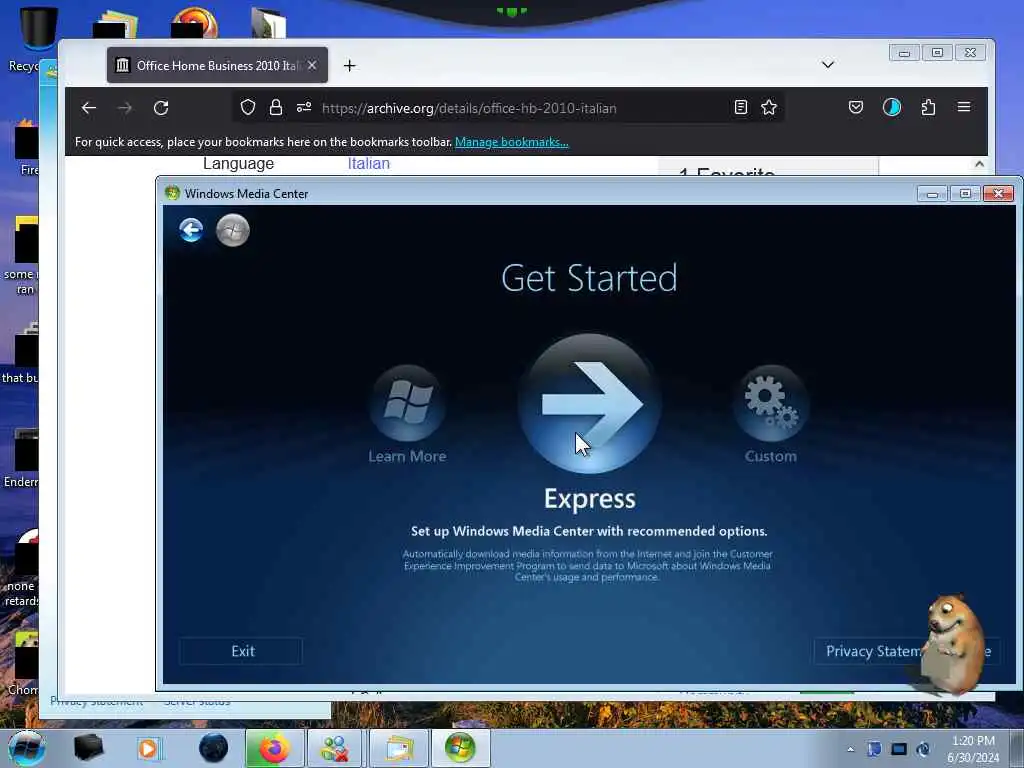The height and width of the screenshot is (768, 1024).
Task: Toggle reader view in Firefox
Action: click(741, 108)
